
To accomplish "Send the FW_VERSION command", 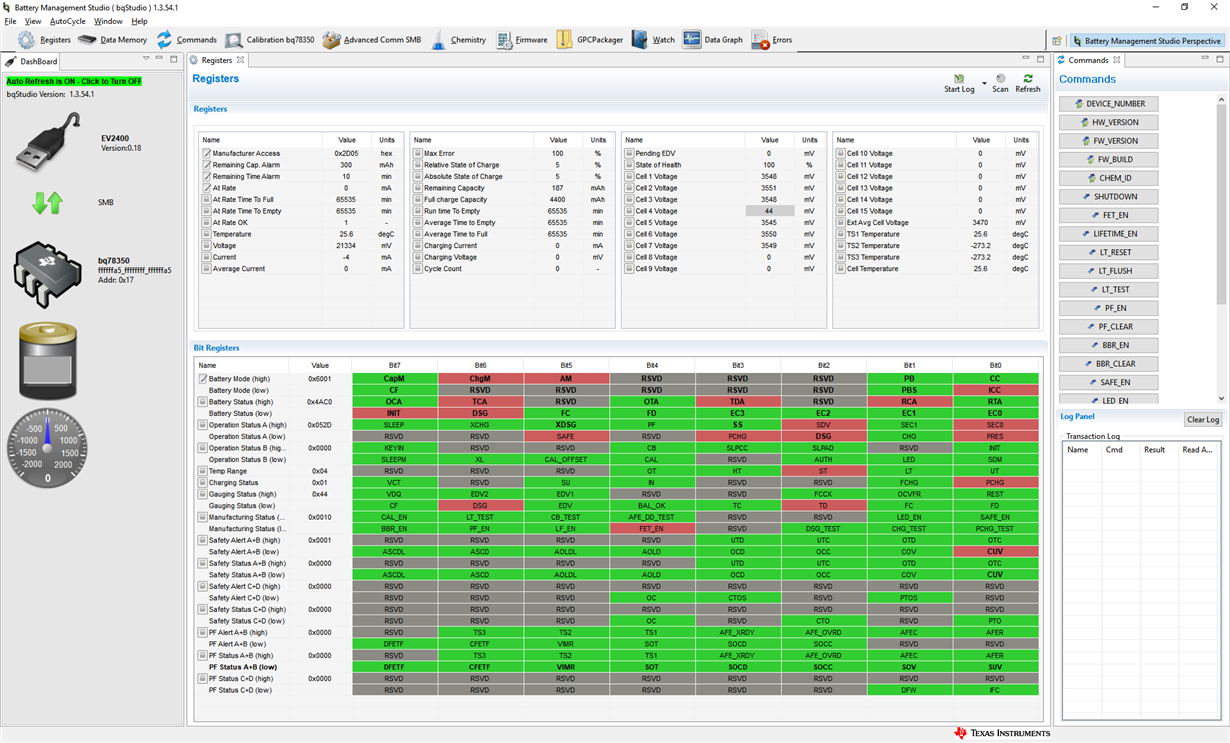I will point(1109,141).
